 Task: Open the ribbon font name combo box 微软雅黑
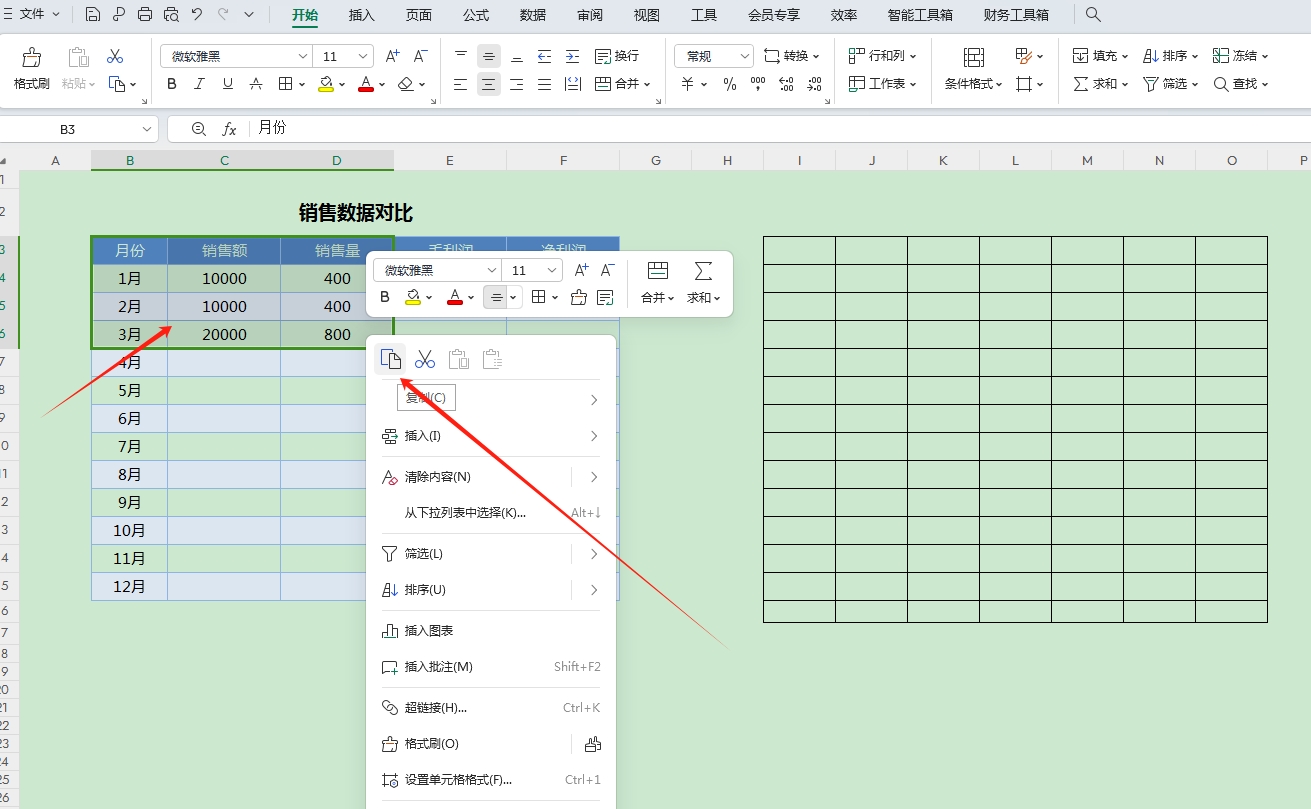(236, 56)
